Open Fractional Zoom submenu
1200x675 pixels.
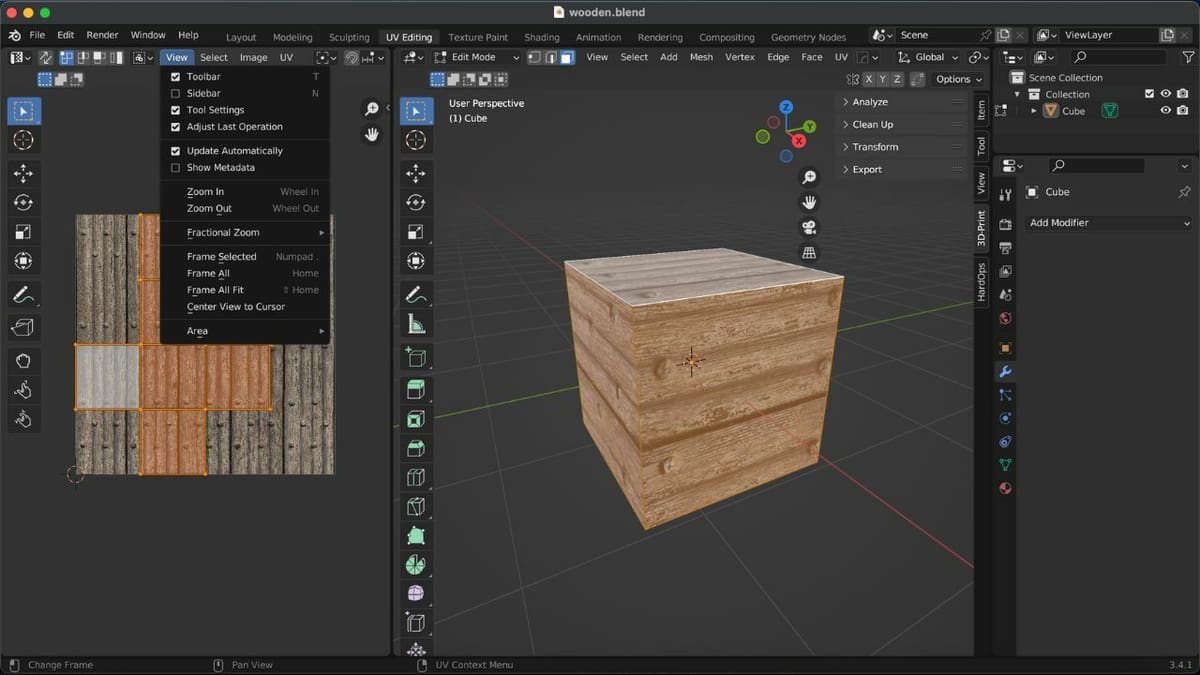tap(245, 232)
